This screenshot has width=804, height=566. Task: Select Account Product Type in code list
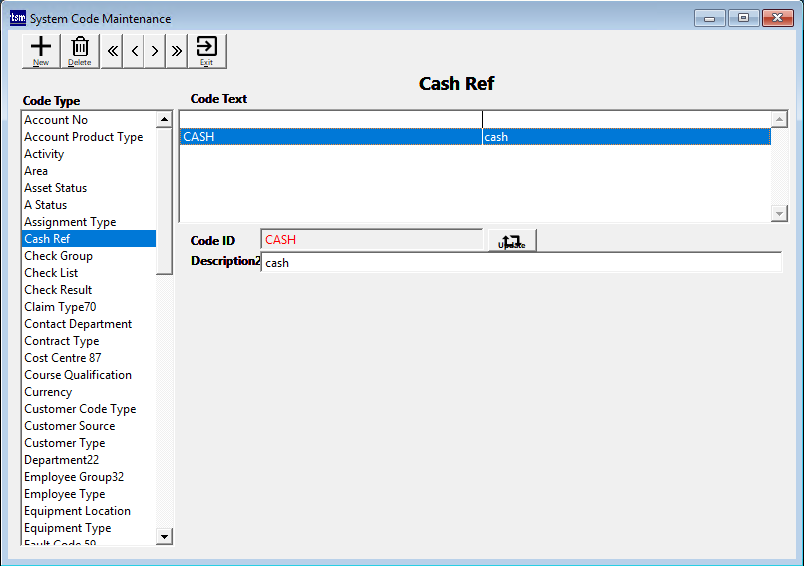(x=84, y=137)
